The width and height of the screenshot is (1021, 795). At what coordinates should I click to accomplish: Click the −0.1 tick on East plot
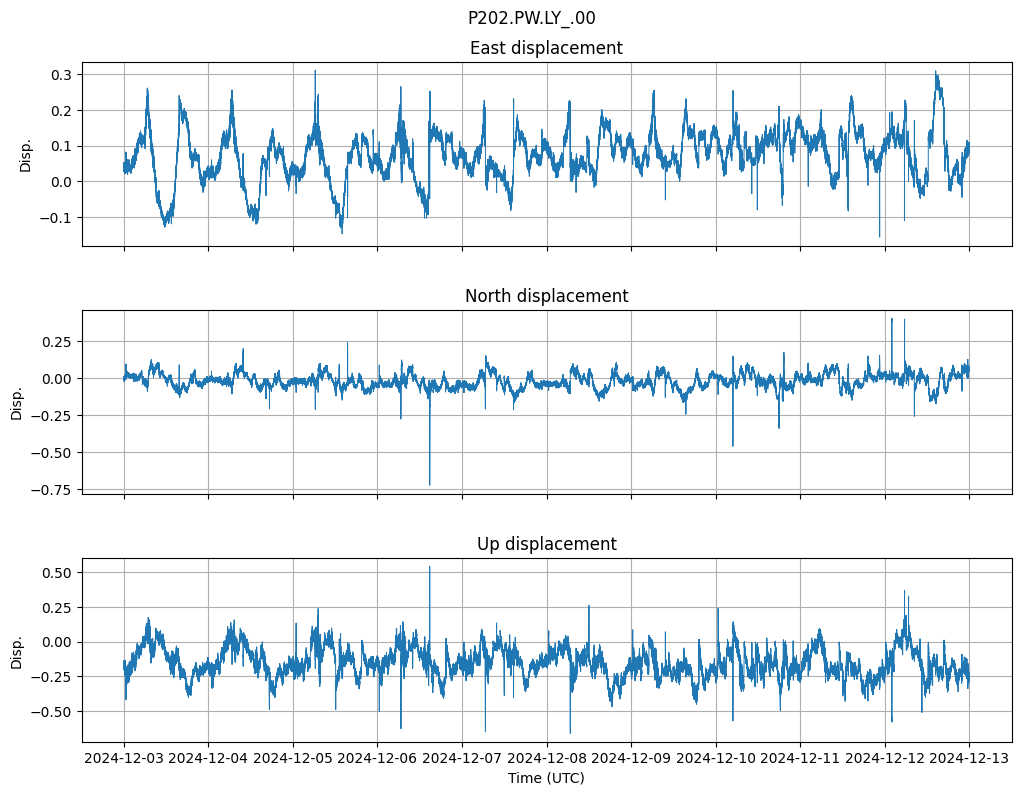[x=58, y=218]
